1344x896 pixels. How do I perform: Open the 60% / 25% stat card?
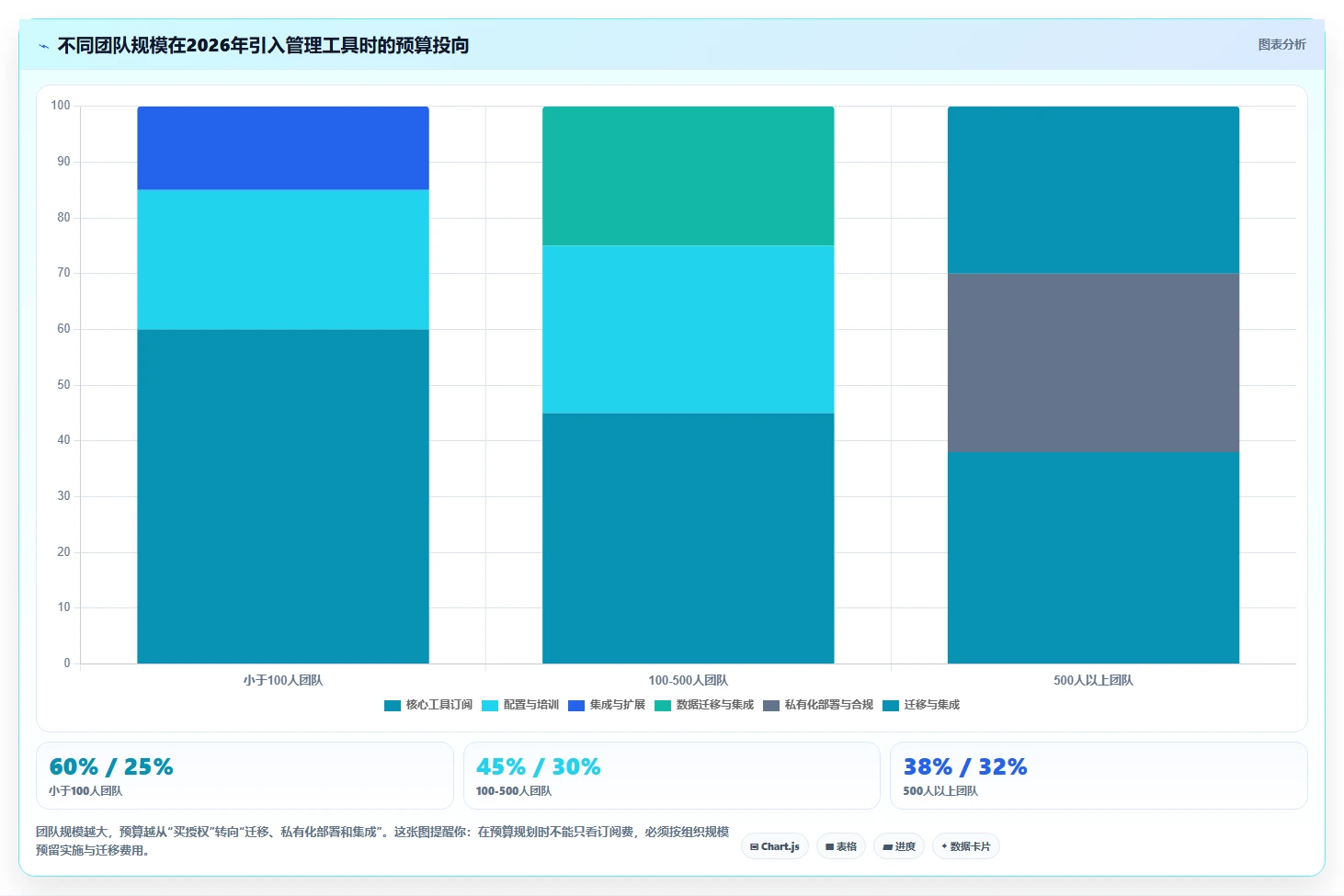245,776
